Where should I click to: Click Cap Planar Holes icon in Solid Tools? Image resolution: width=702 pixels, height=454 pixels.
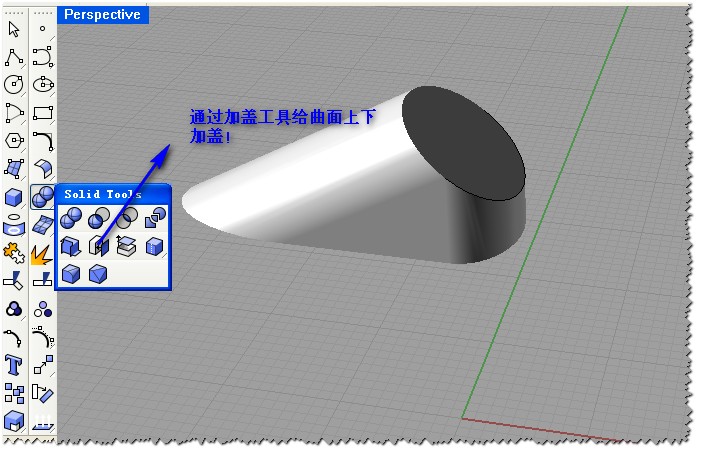tap(98, 247)
